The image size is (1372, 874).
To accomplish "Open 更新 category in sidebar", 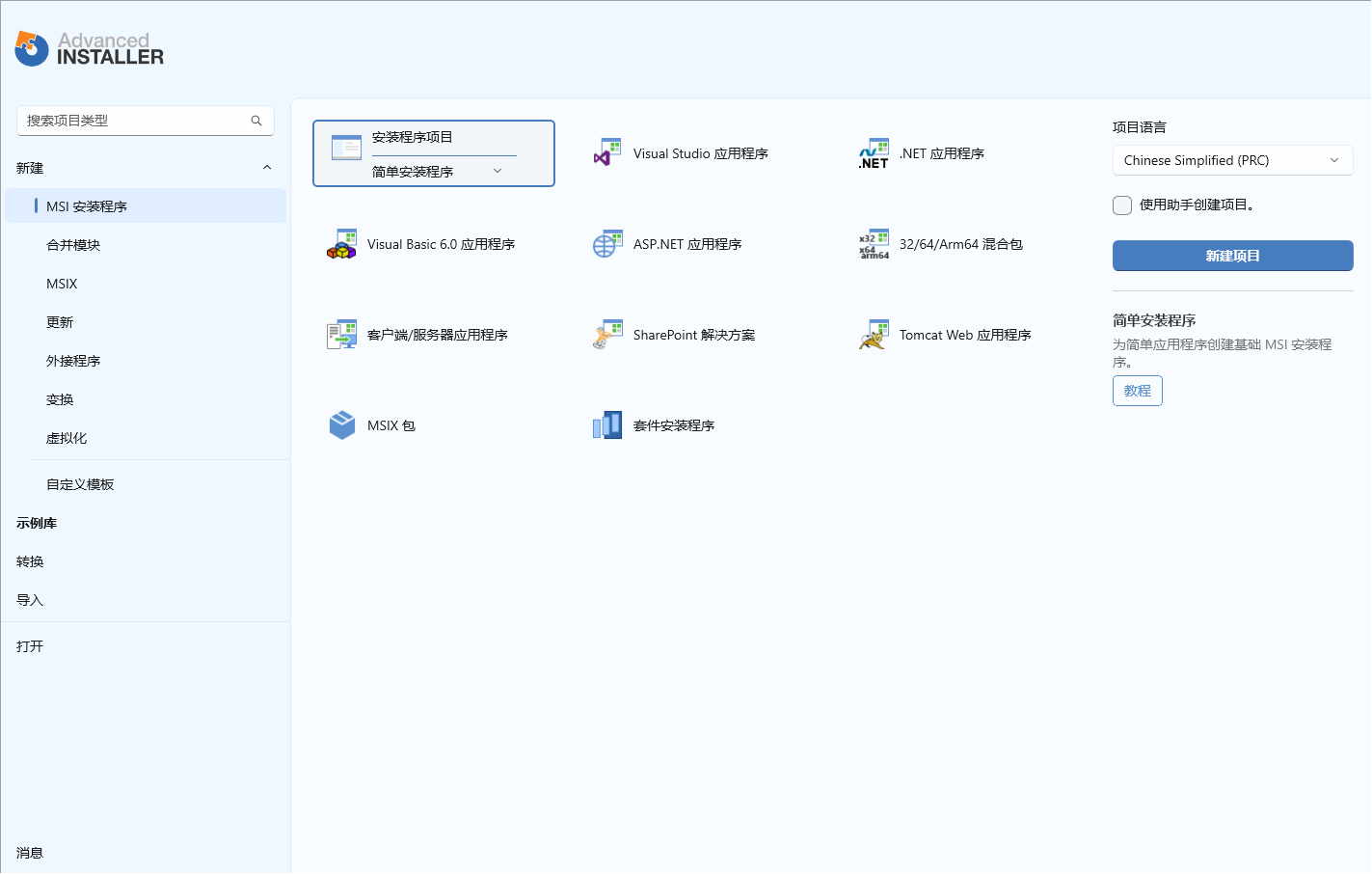I will [x=146, y=322].
